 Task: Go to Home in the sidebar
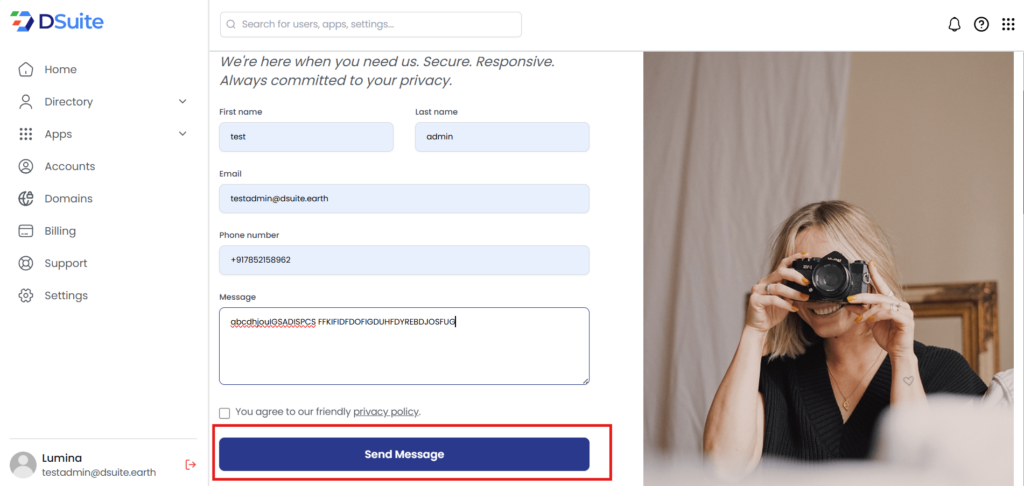pos(60,70)
